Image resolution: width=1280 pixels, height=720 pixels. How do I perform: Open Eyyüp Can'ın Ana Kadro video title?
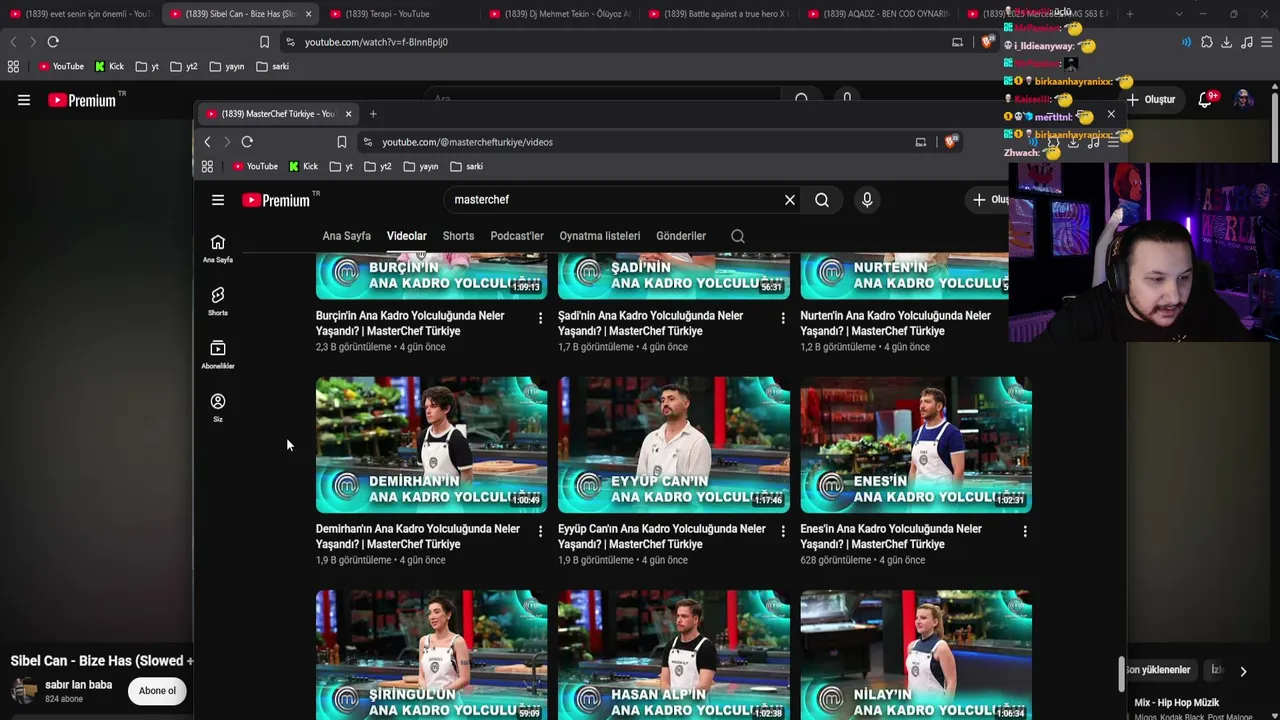point(662,536)
